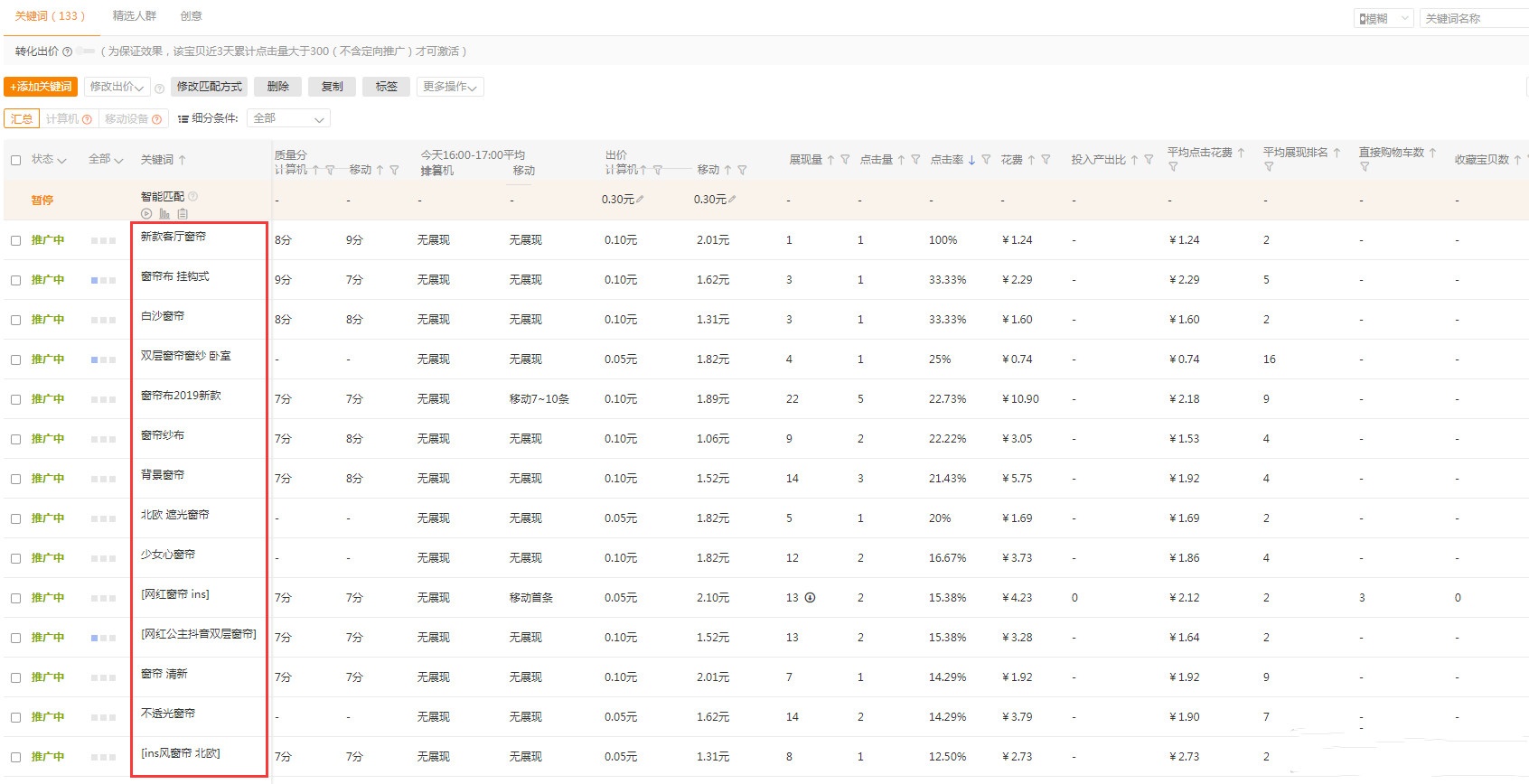The height and width of the screenshot is (784, 1529).
Task: Click the play icon under 智能匹配
Action: click(x=146, y=214)
